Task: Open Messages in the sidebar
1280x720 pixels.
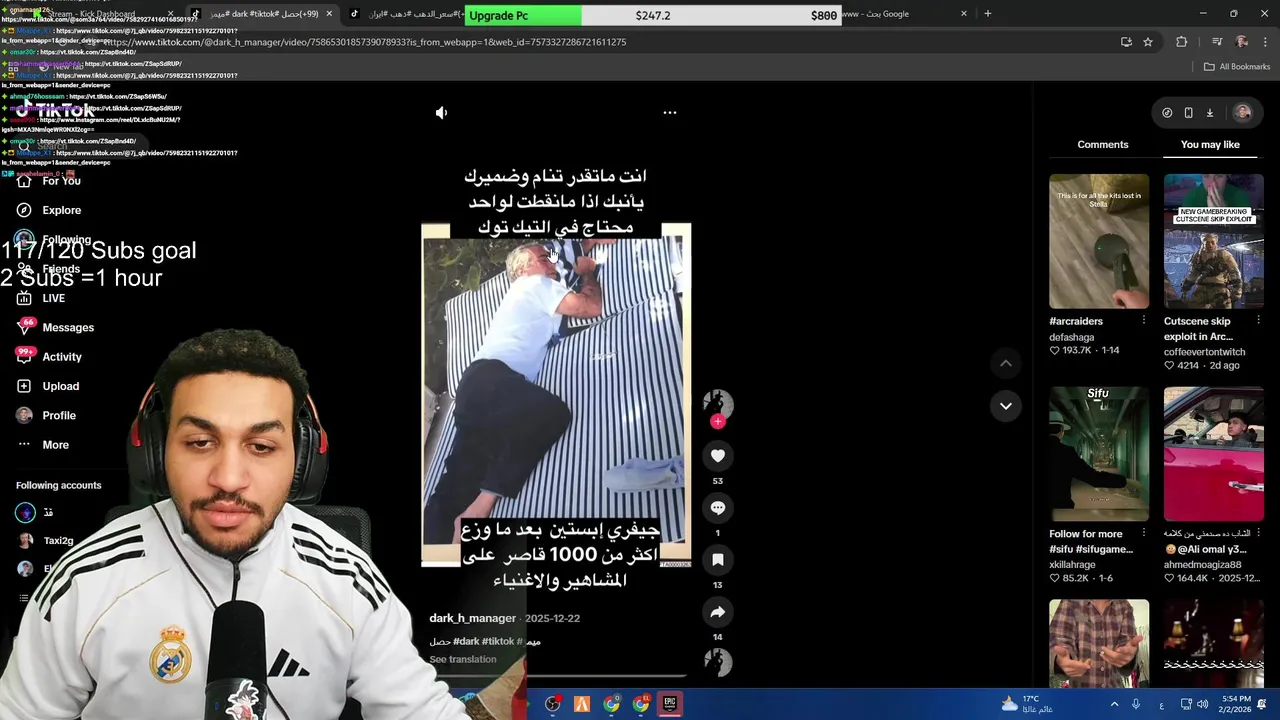Action: (68, 327)
